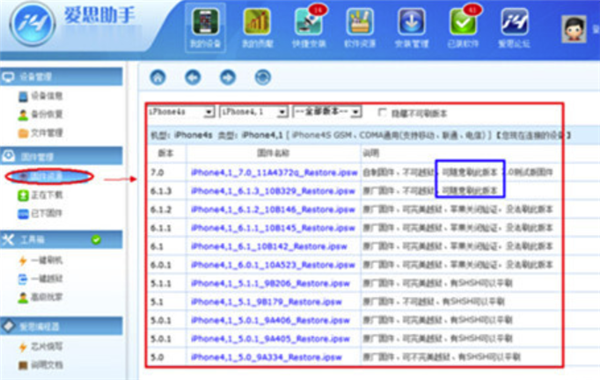Click the user avatar at the top right

click(574, 29)
